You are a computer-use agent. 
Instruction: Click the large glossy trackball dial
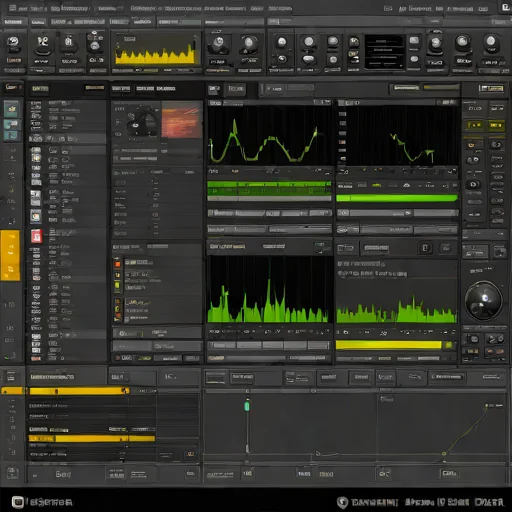483,301
